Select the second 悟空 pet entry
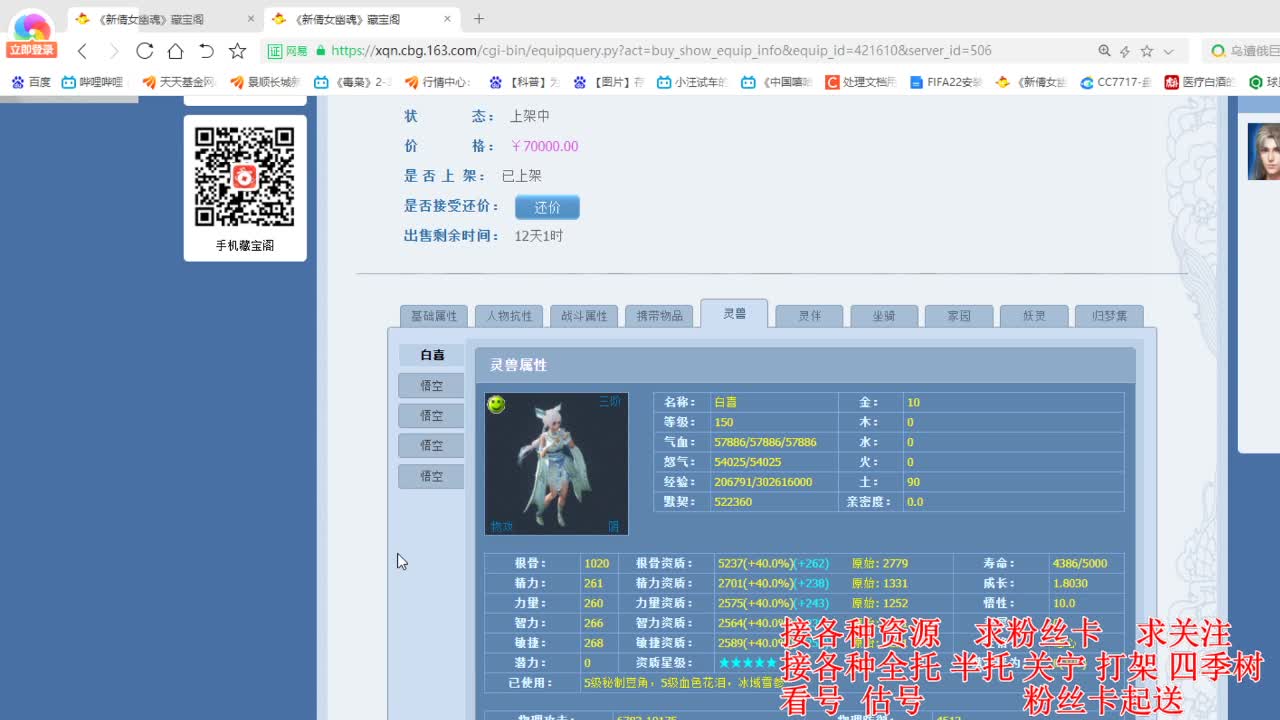1280x720 pixels. click(430, 415)
